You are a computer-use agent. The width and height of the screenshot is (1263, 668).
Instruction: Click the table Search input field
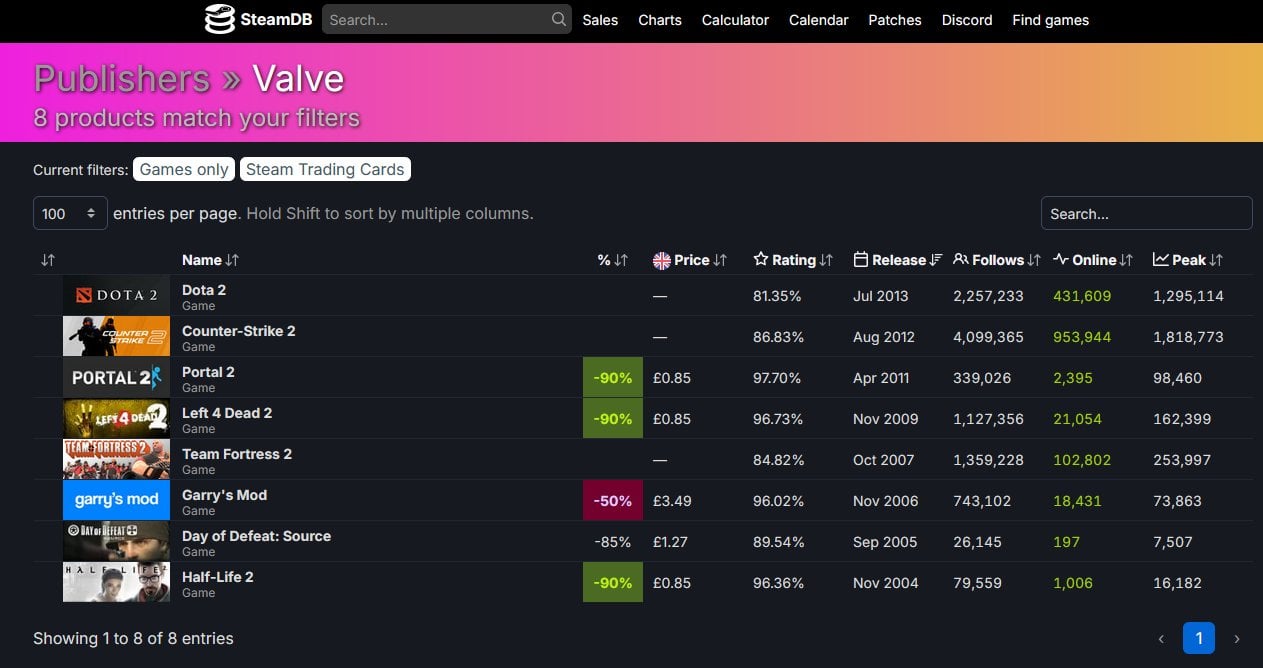(1146, 213)
